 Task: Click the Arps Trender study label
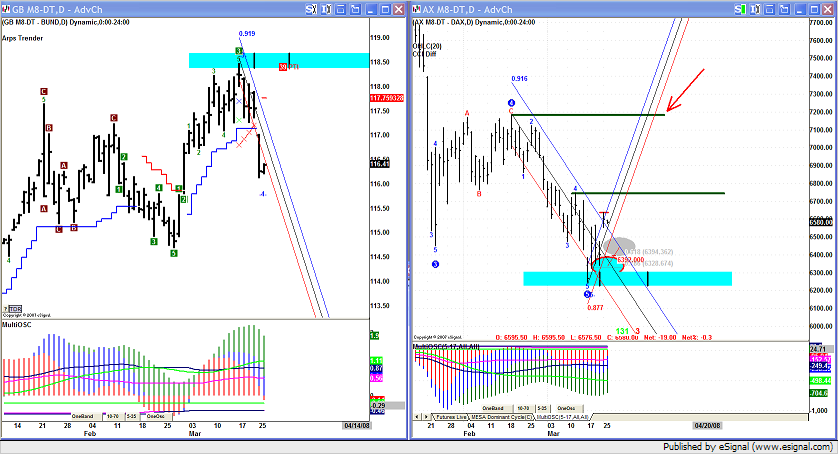[x=23, y=40]
